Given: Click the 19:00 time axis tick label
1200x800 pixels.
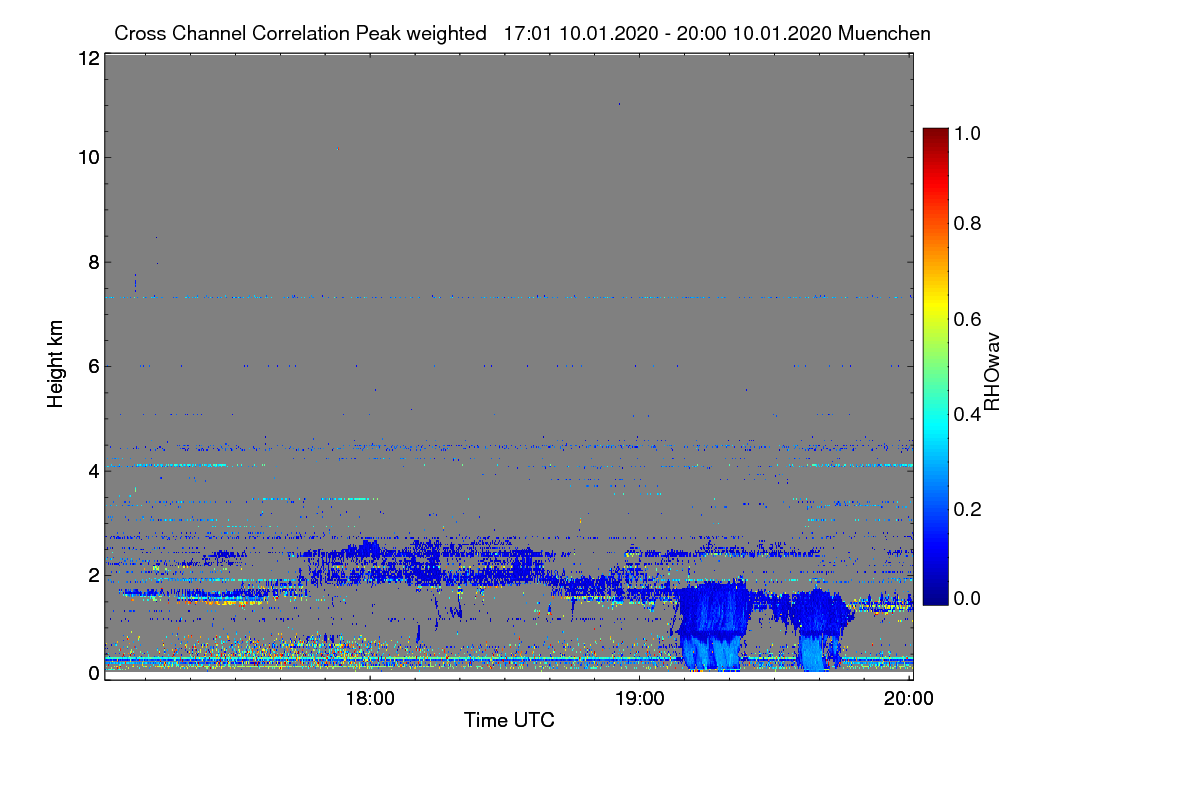Looking at the screenshot, I should click(639, 699).
